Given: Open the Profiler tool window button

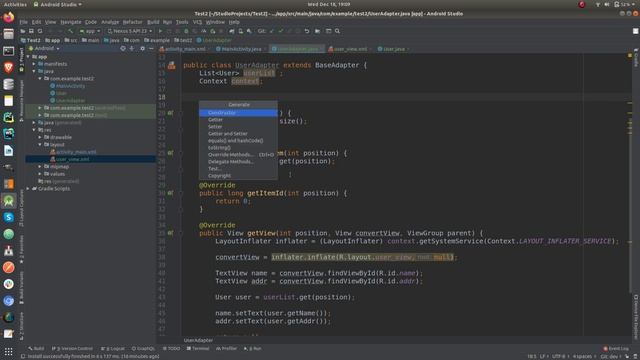Looking at the screenshot, I should coord(227,349).
